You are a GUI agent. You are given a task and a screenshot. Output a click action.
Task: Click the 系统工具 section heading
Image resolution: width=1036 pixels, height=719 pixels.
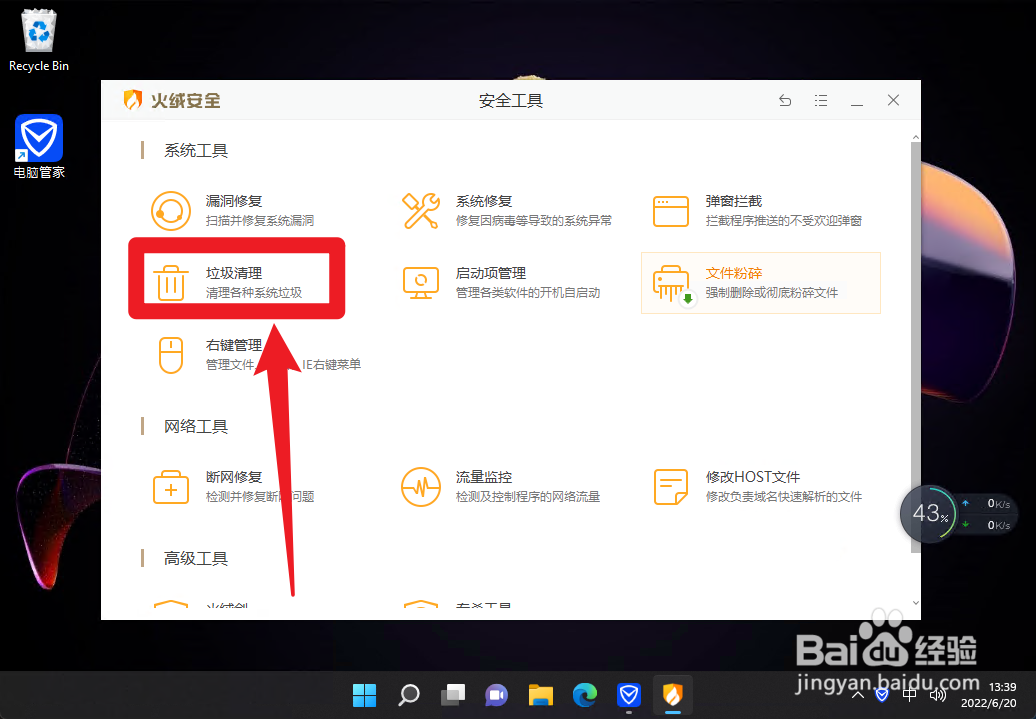[196, 151]
